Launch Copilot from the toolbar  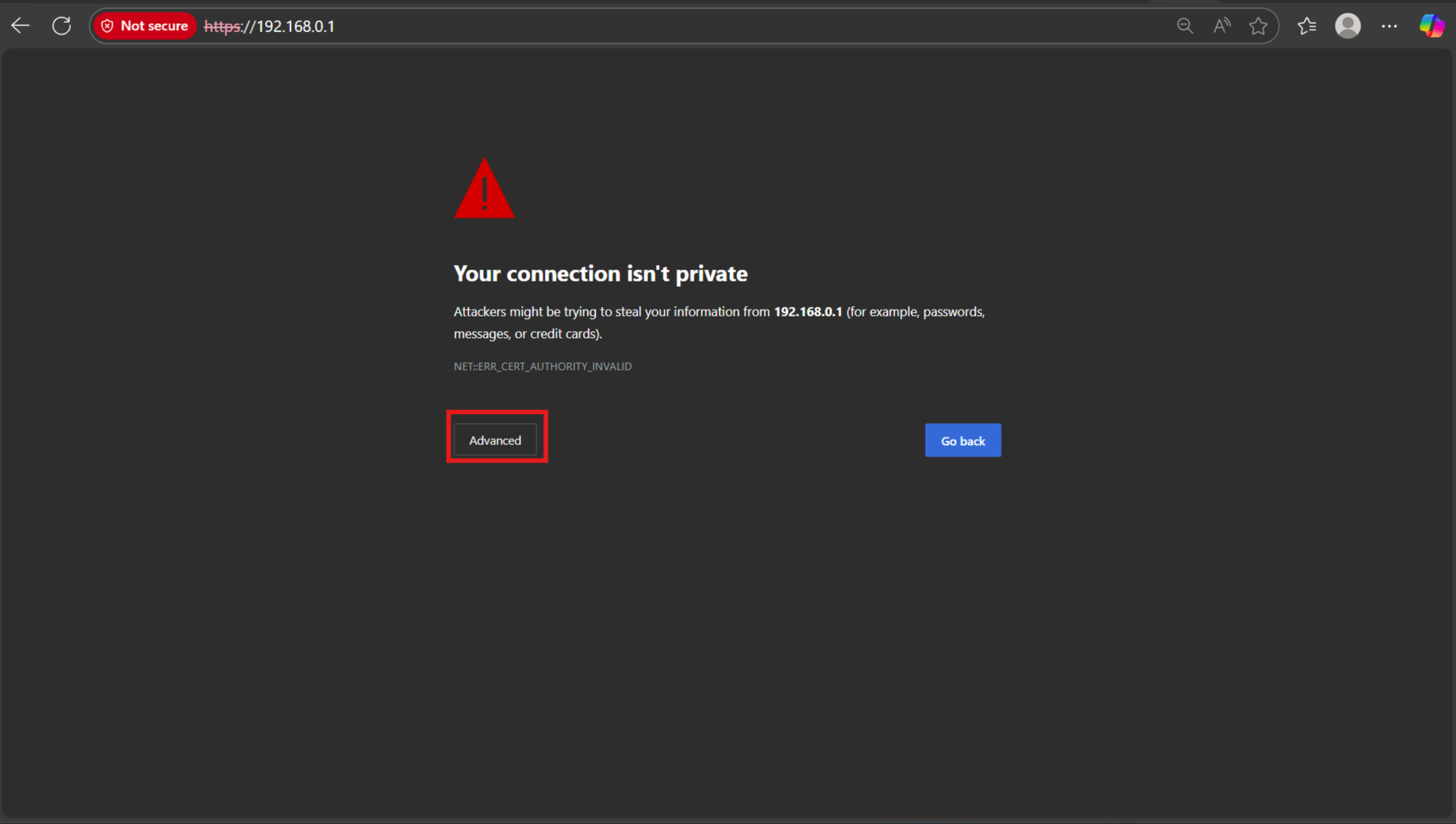coord(1431,26)
